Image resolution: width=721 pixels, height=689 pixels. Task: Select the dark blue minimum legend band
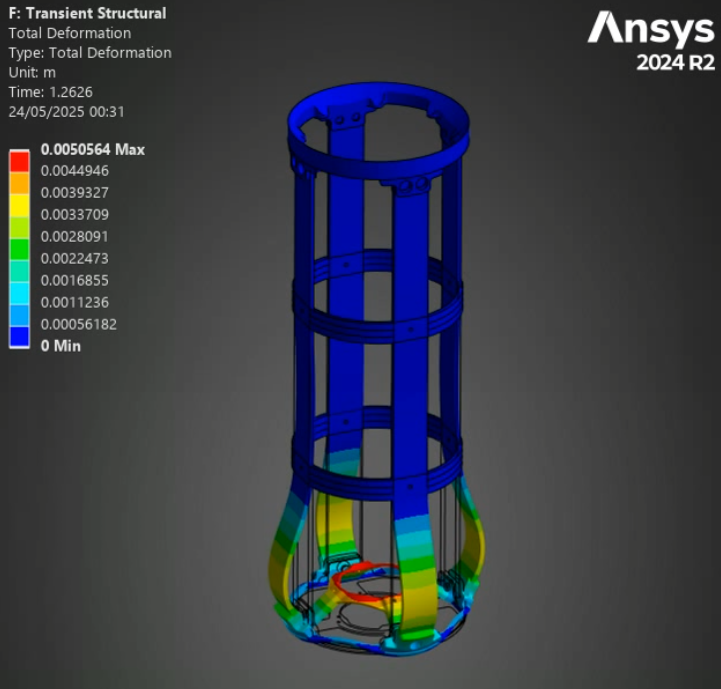click(x=19, y=337)
